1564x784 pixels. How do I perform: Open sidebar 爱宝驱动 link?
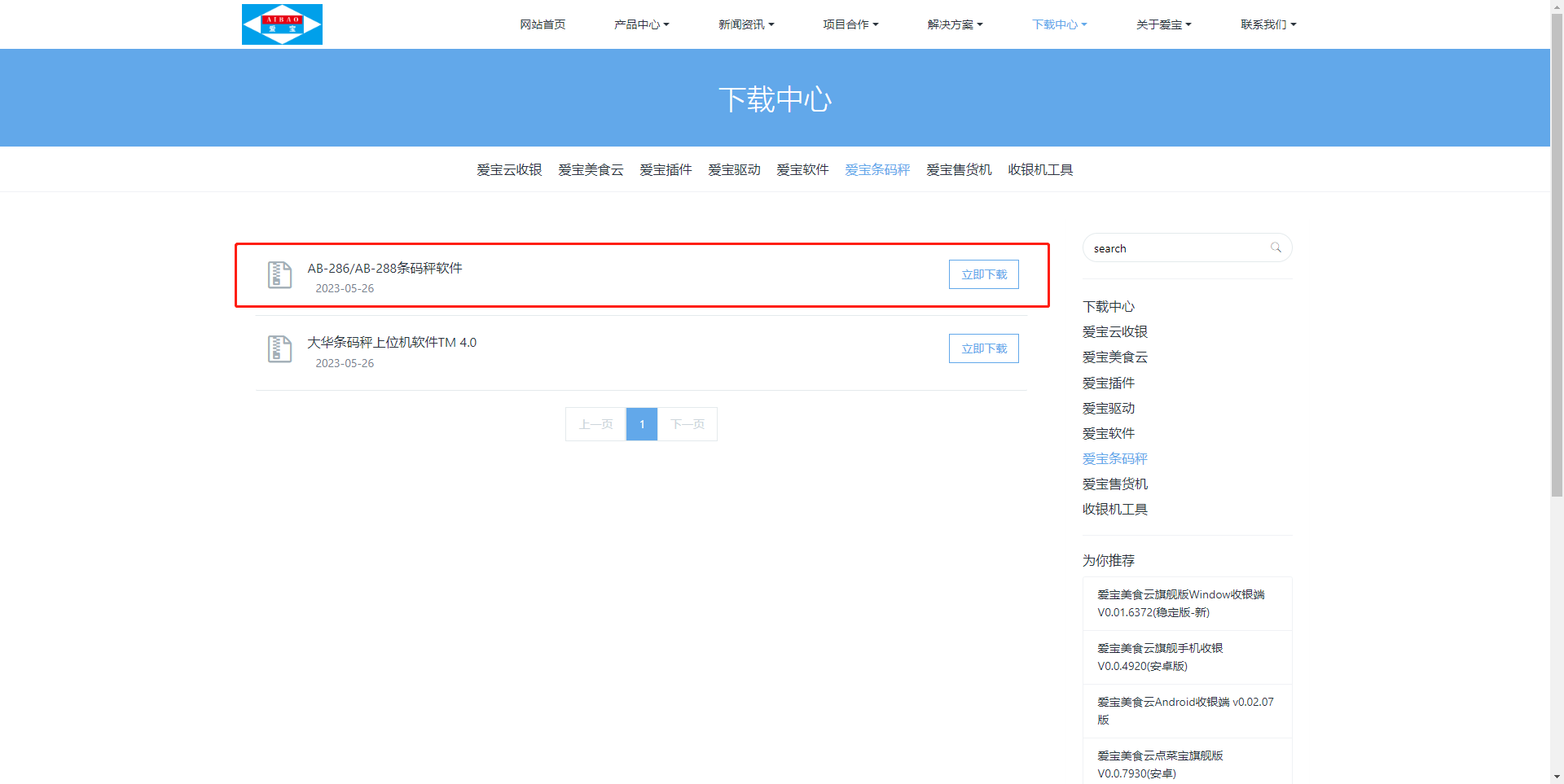click(x=1108, y=408)
